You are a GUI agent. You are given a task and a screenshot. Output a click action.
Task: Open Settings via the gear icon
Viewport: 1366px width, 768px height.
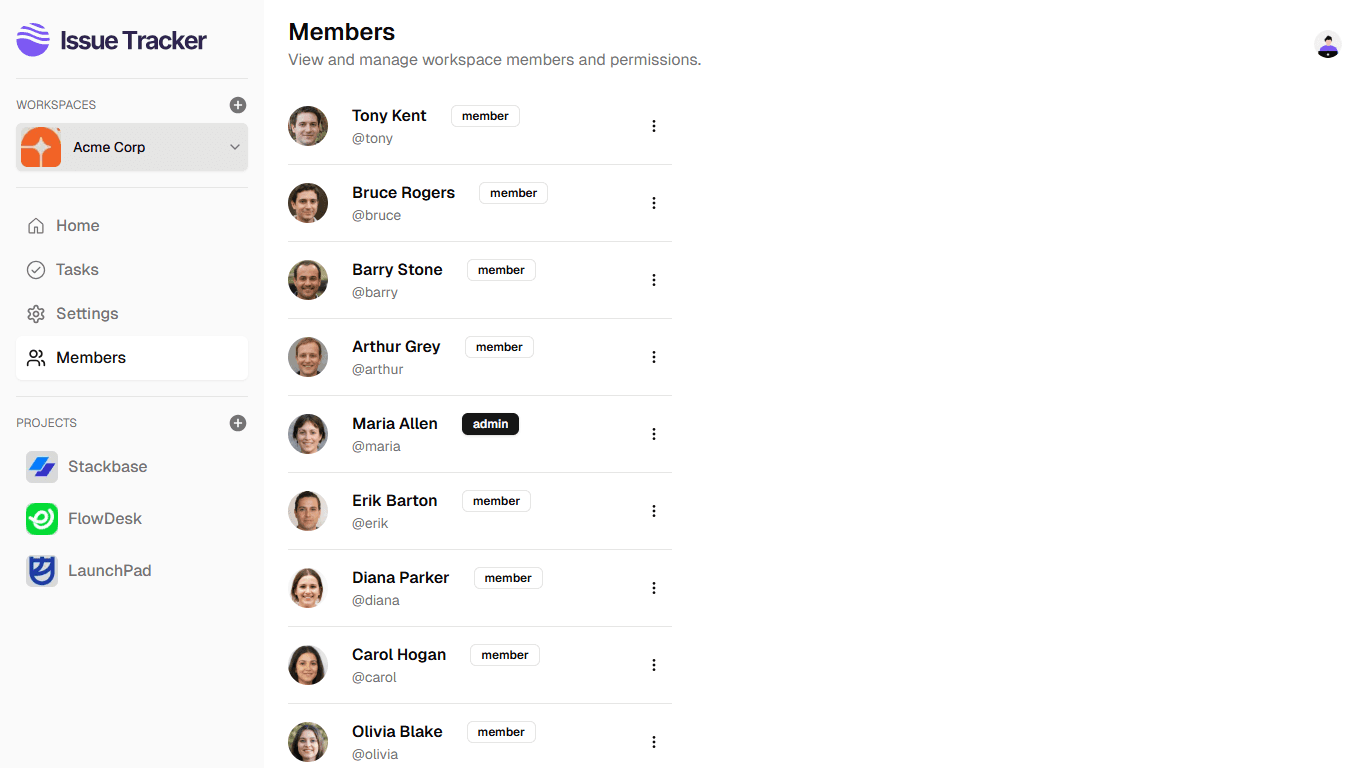[36, 313]
